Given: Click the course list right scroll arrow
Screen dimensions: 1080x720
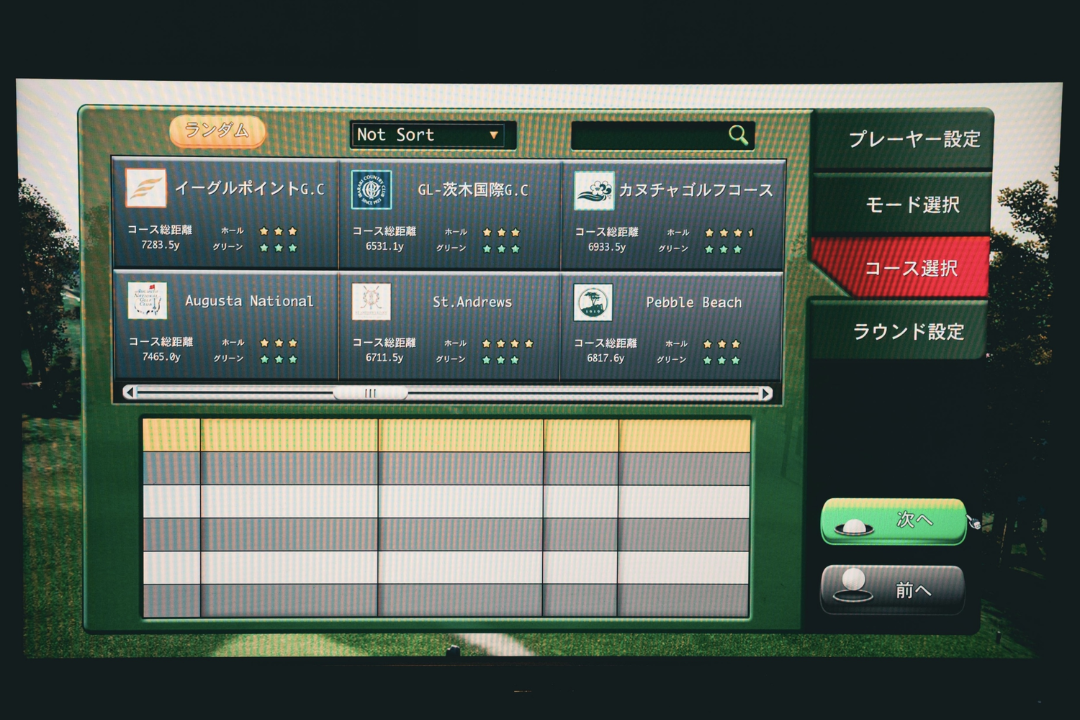Looking at the screenshot, I should (766, 393).
